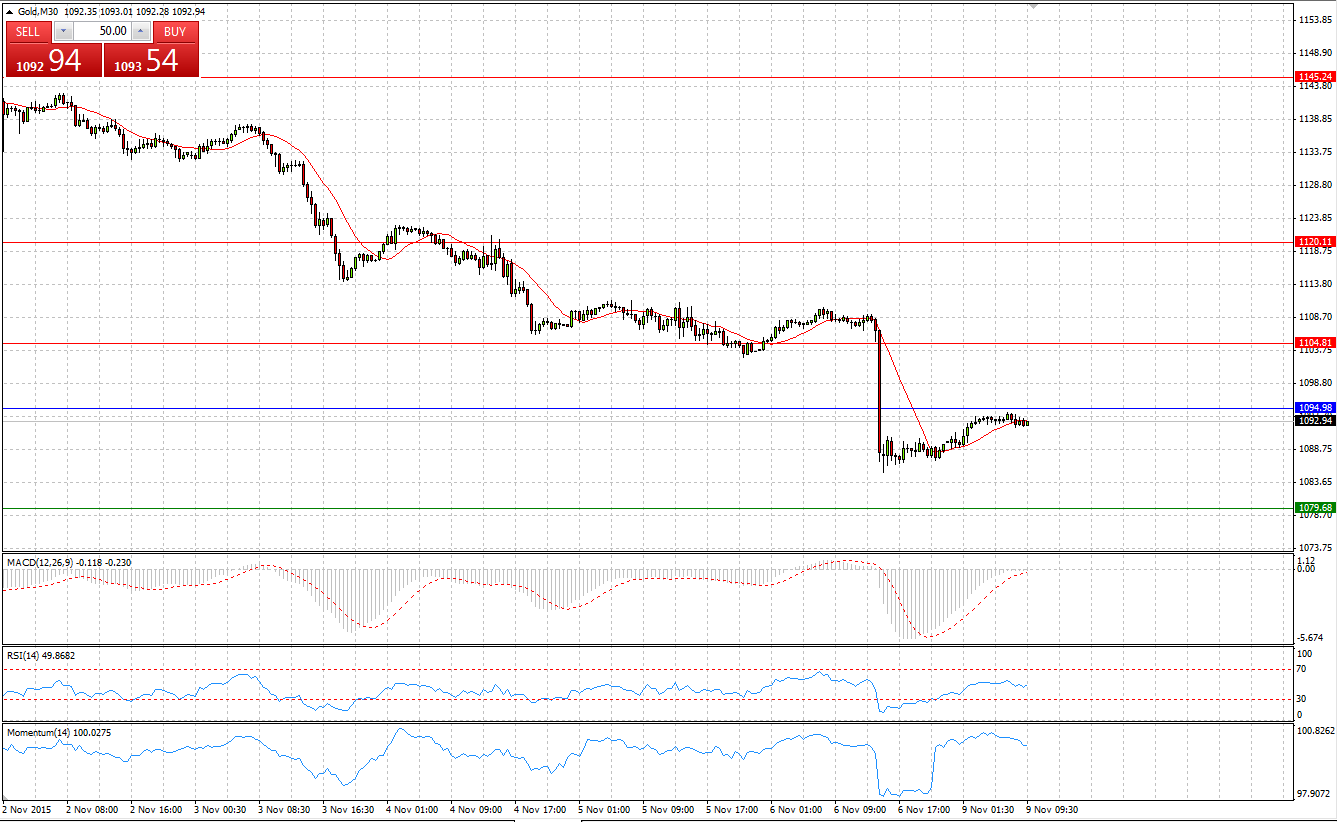Click the 2 Nov 2015 date label
The height and width of the screenshot is (822, 1337).
coord(28,808)
